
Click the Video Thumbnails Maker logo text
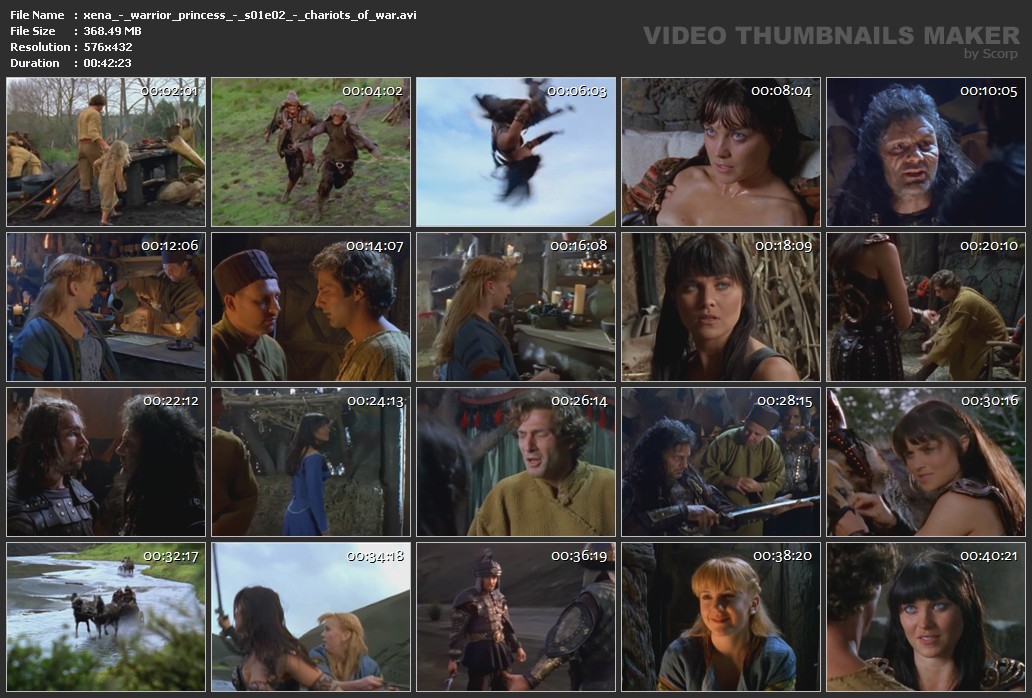[x=831, y=36]
